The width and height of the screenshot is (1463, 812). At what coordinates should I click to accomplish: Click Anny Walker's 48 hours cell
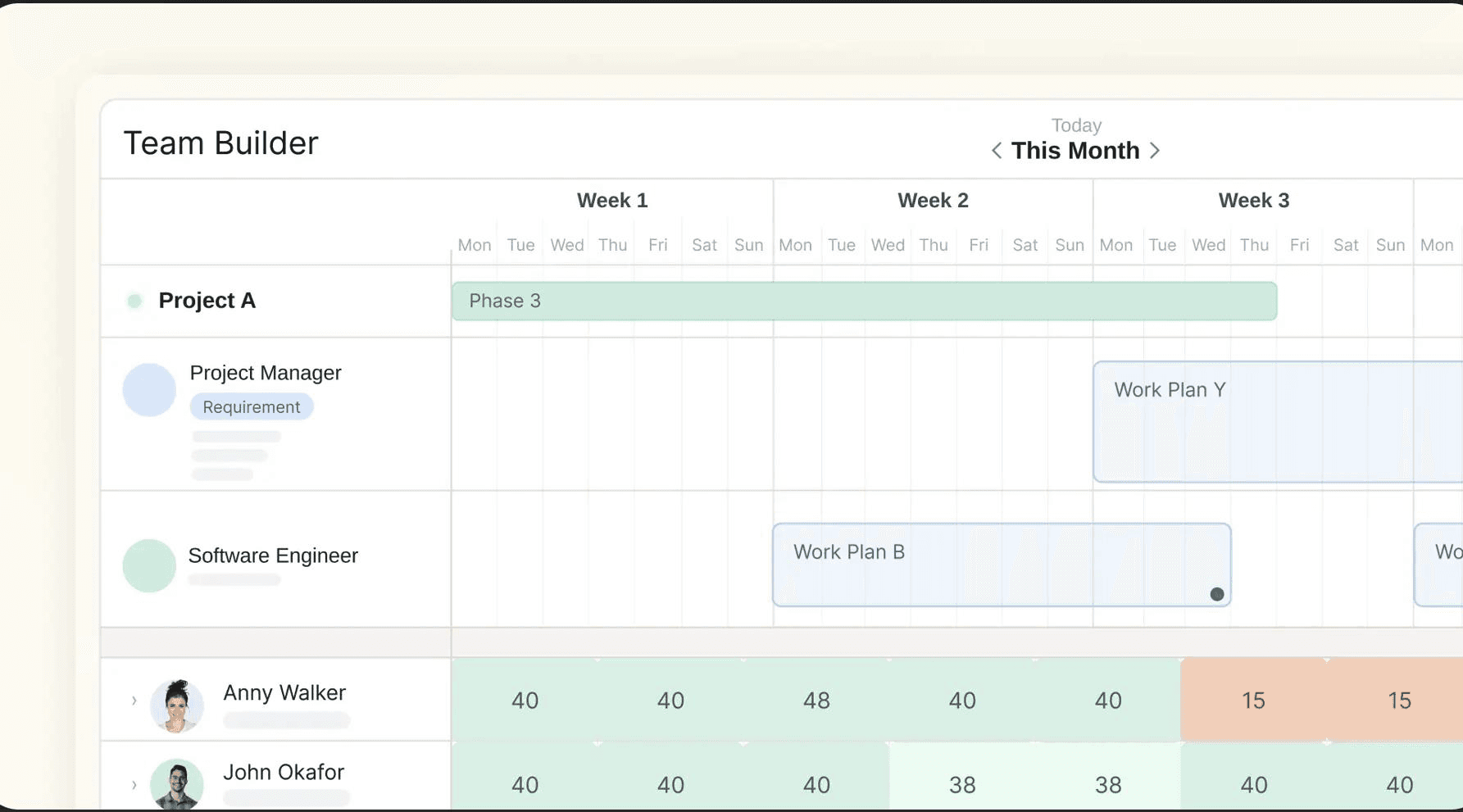click(816, 701)
